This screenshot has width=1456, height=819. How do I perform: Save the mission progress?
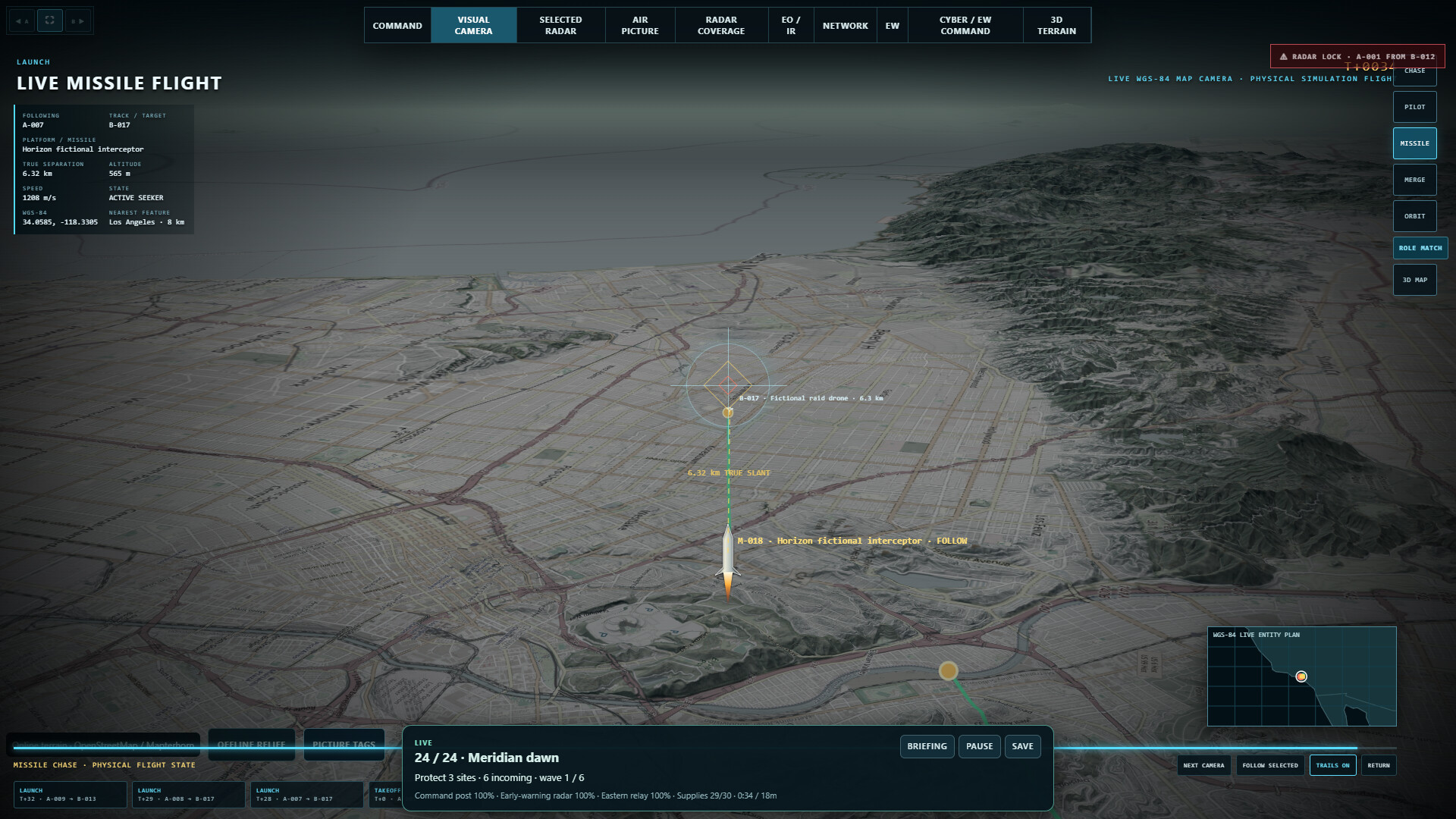click(x=1022, y=746)
